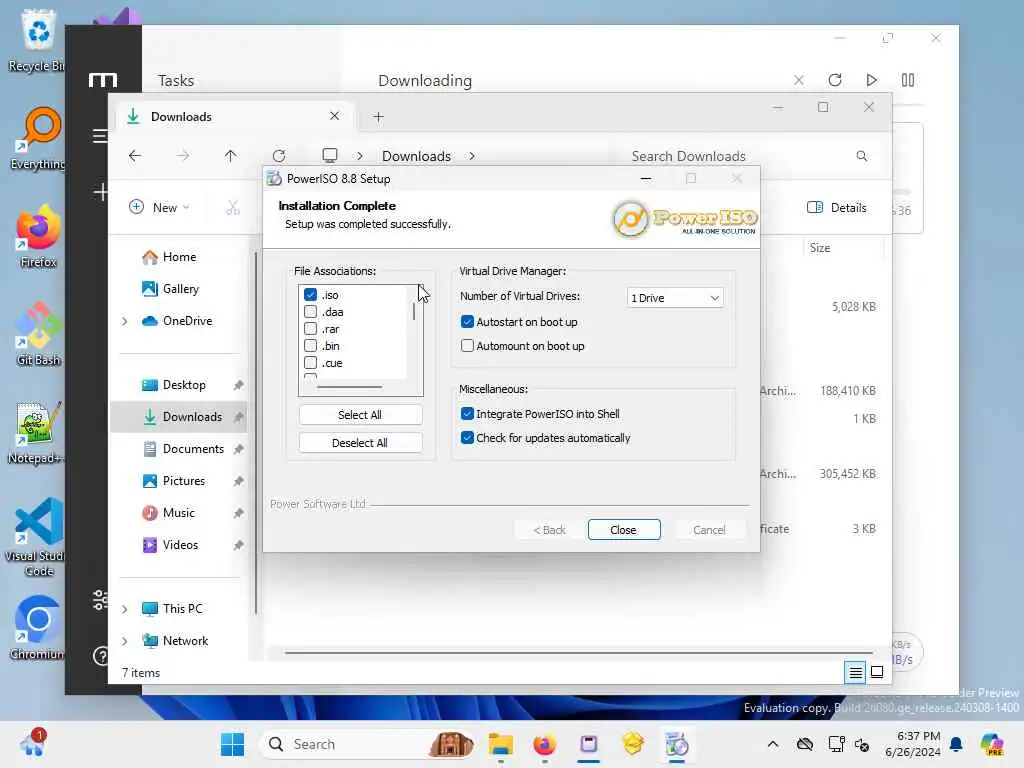The image size is (1024, 768).
Task: Refresh the Downloads folder
Action: (279, 155)
